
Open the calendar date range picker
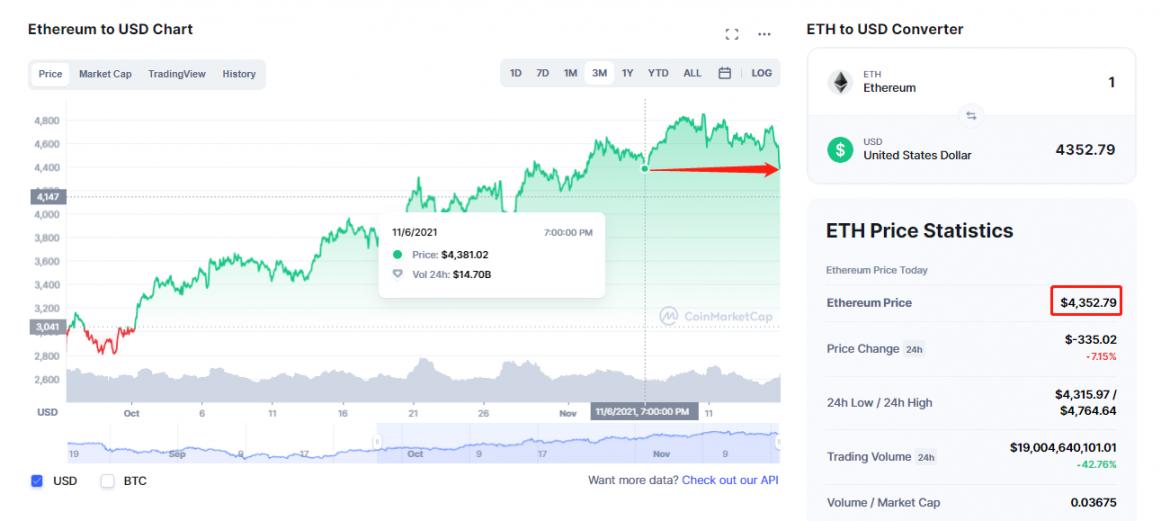(725, 73)
